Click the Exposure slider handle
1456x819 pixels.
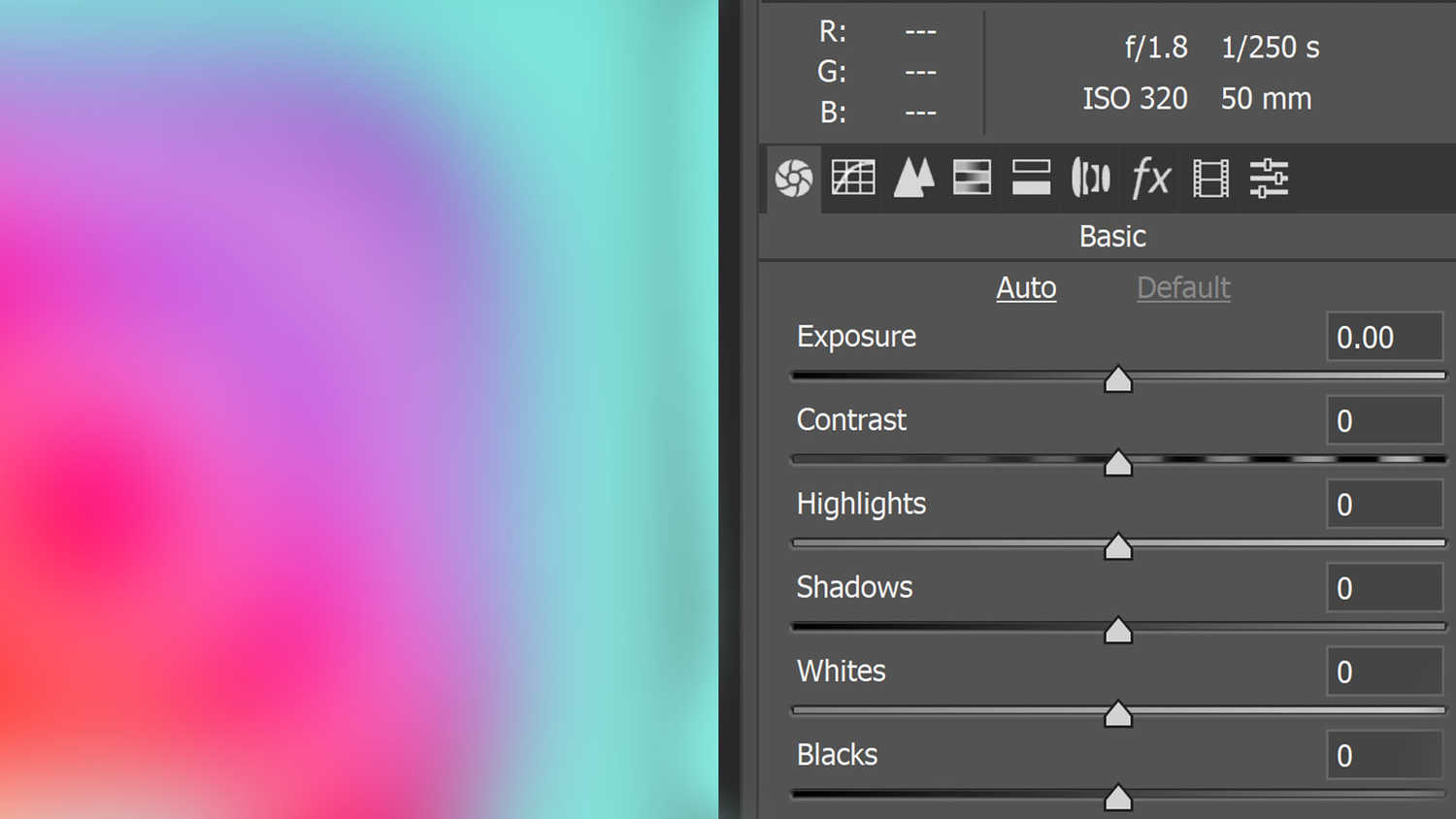[x=1118, y=379]
